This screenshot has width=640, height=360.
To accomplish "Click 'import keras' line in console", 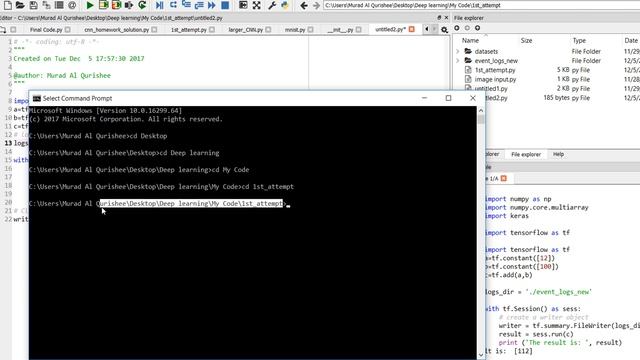I will pyautogui.click(x=507, y=216).
